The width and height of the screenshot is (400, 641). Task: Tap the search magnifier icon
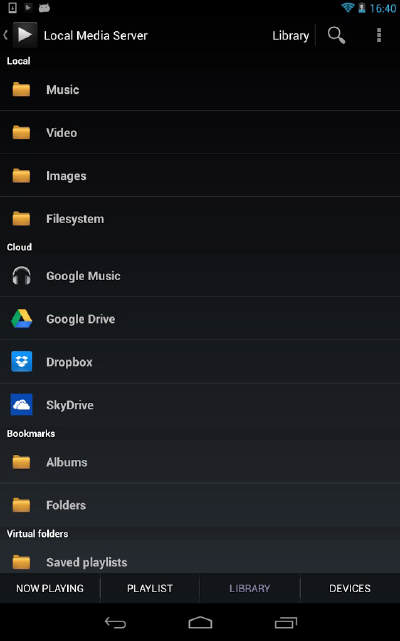pos(336,36)
